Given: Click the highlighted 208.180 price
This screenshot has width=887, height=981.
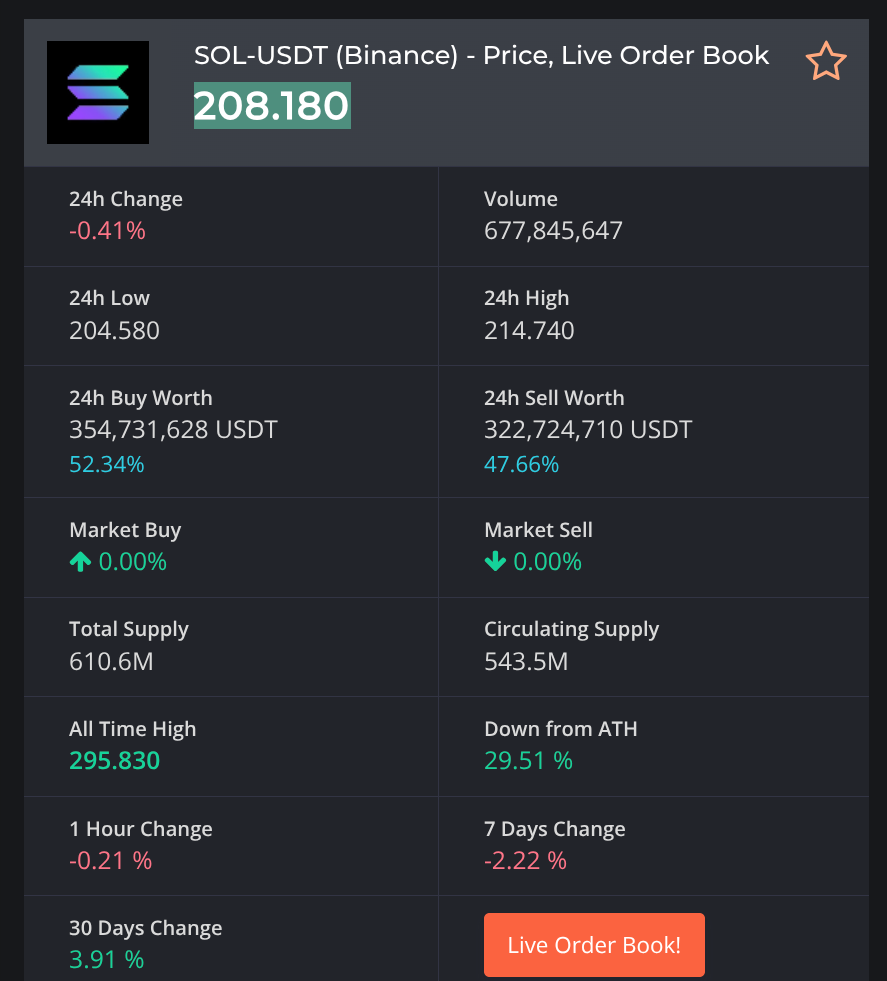Looking at the screenshot, I should [272, 106].
